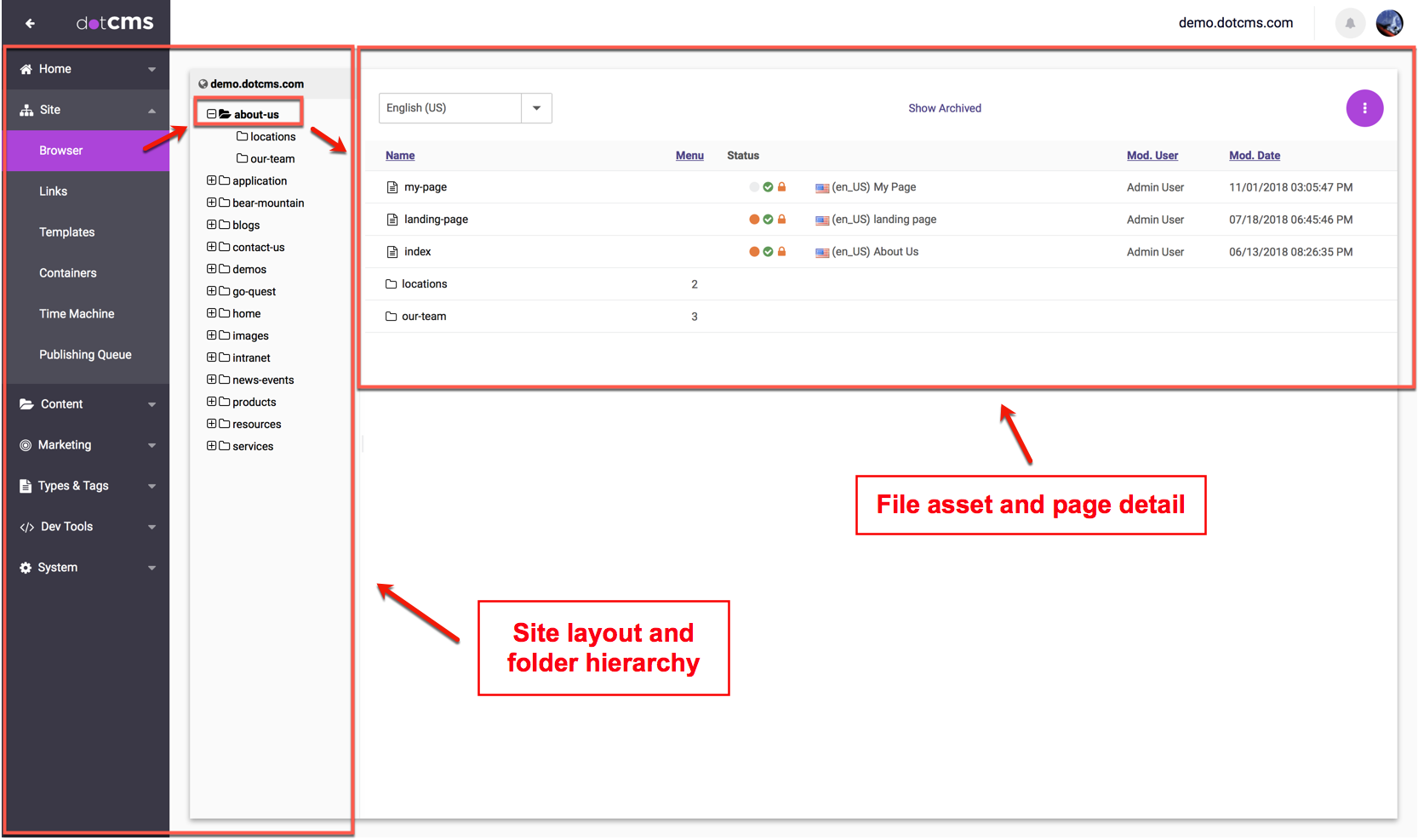Click the purple three-dot actions button
Screen dimensions: 1418x840
tap(1364, 108)
